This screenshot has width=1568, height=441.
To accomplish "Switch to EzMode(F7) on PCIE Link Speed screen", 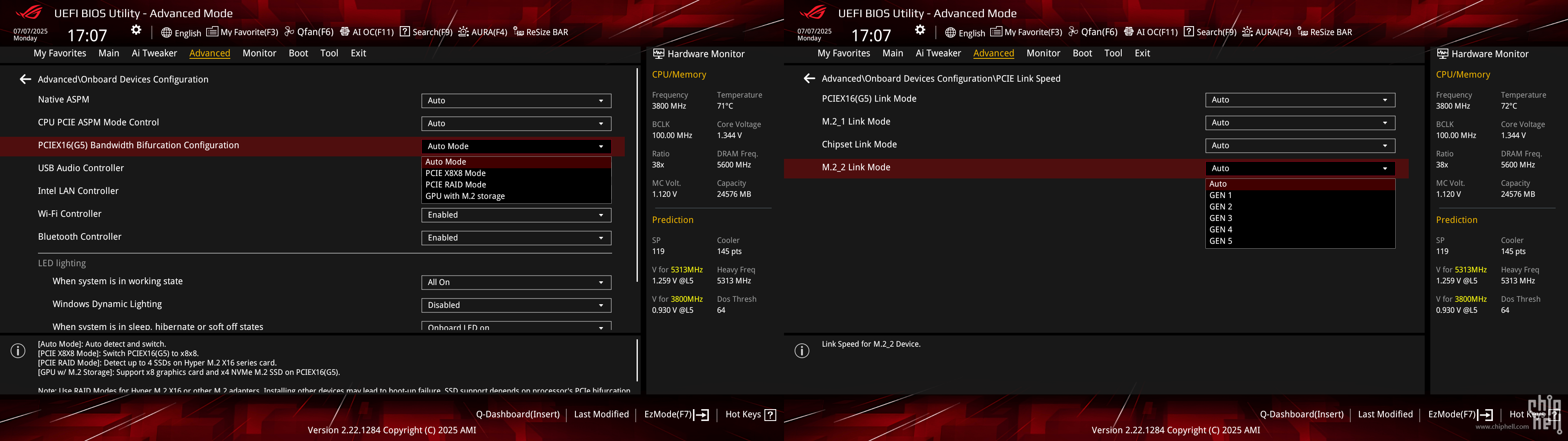I will [x=1460, y=414].
